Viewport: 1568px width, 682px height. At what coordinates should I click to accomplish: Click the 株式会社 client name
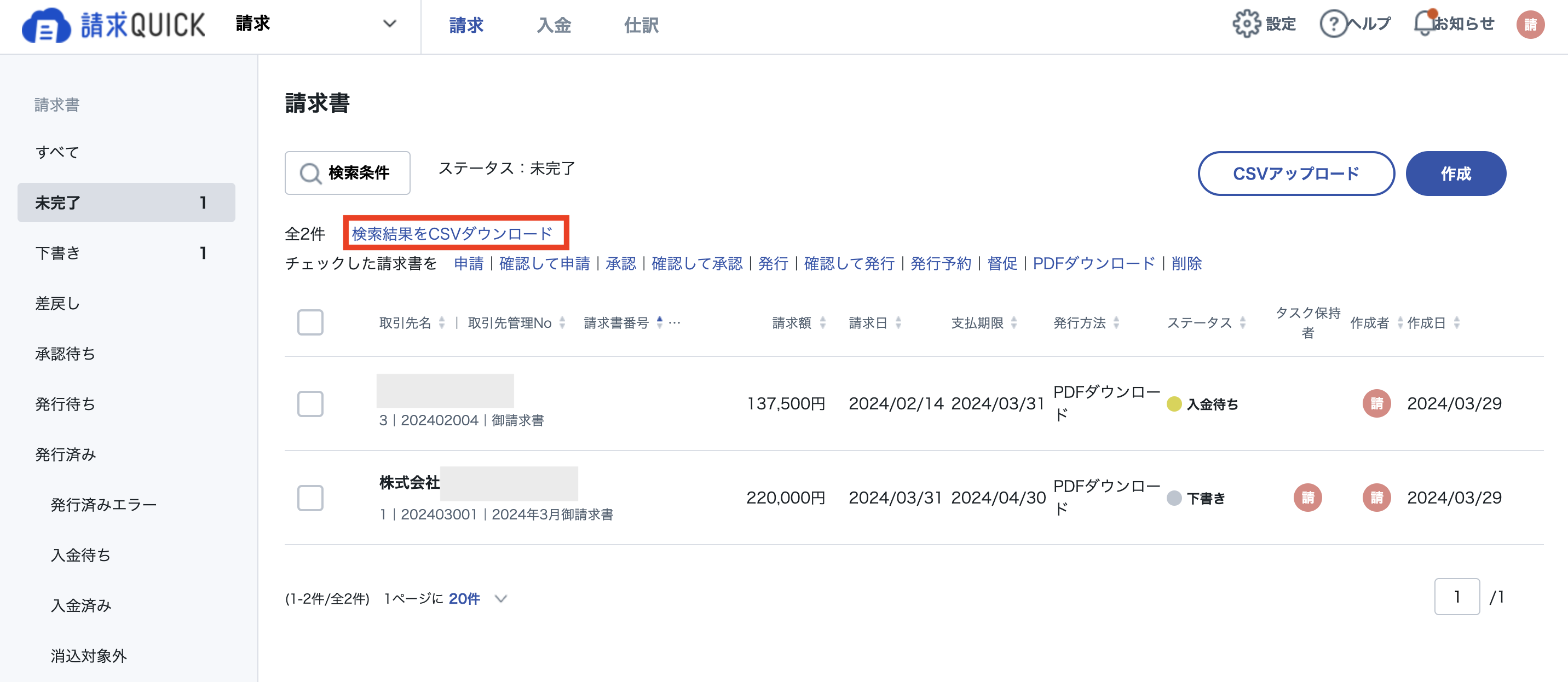(409, 483)
